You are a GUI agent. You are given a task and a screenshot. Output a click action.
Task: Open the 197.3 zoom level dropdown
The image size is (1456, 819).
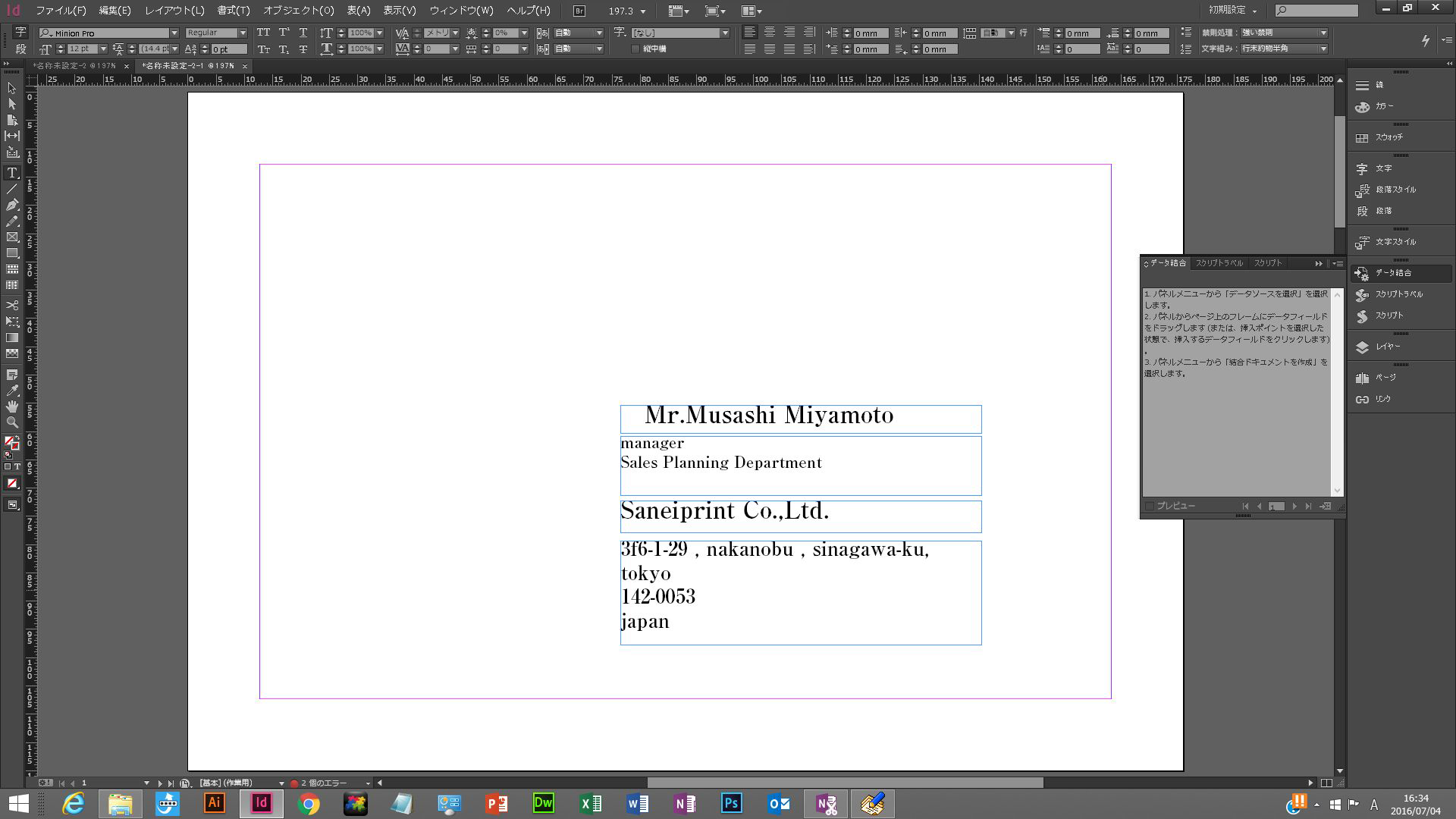(x=643, y=11)
